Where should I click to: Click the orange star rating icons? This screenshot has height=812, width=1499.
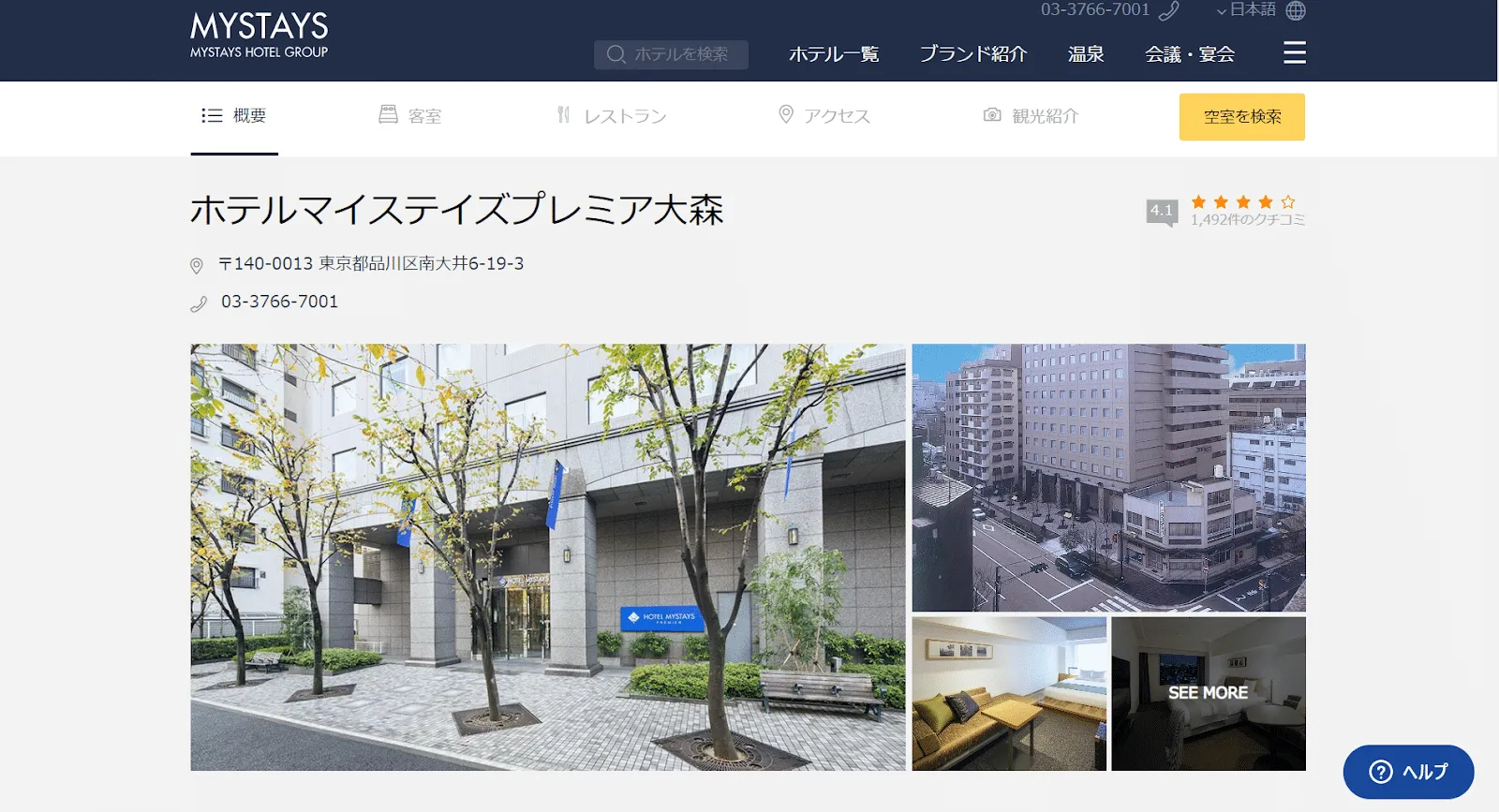1243,202
